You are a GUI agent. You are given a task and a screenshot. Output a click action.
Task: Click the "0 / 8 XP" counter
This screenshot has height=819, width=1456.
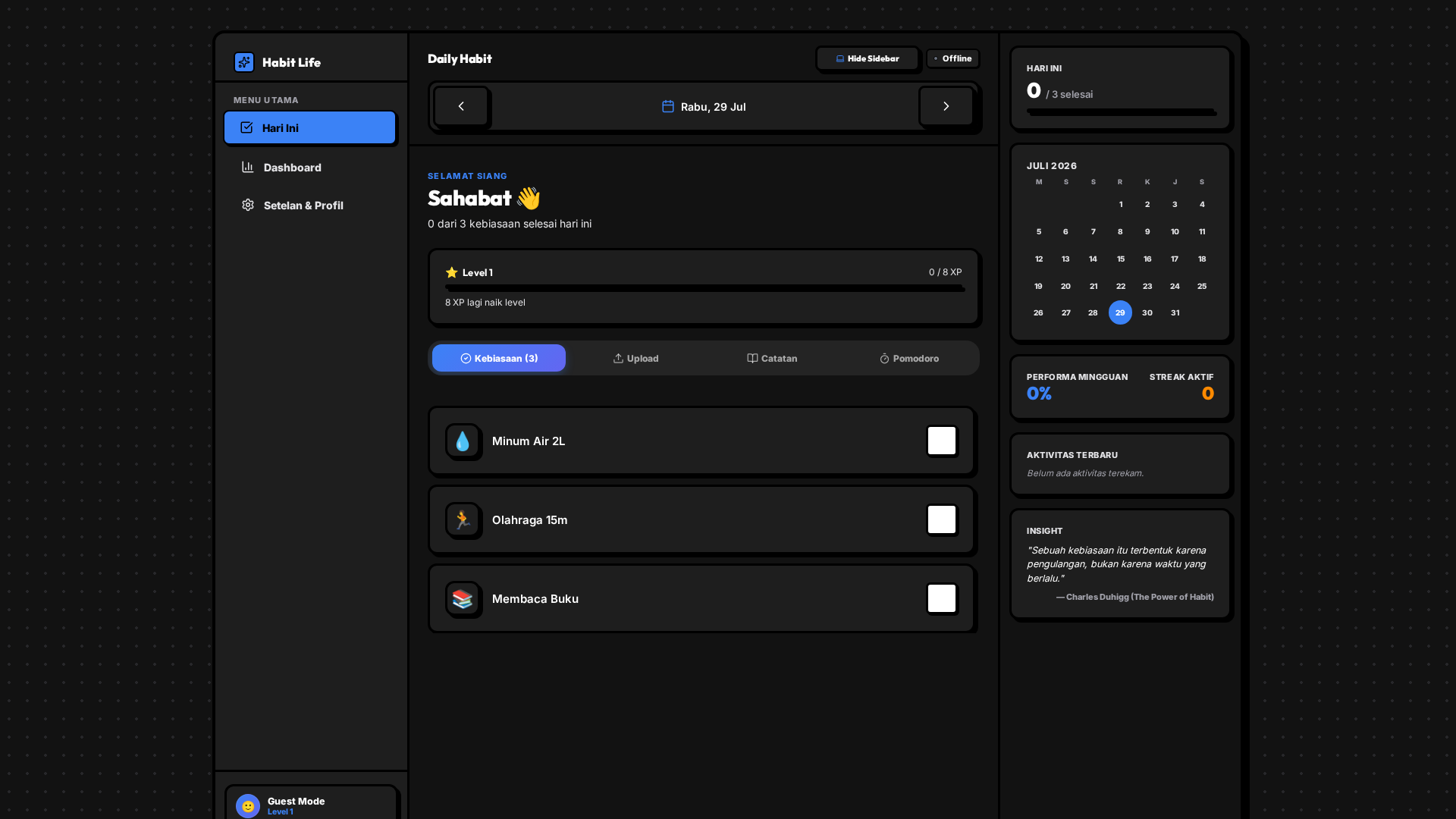point(946,272)
